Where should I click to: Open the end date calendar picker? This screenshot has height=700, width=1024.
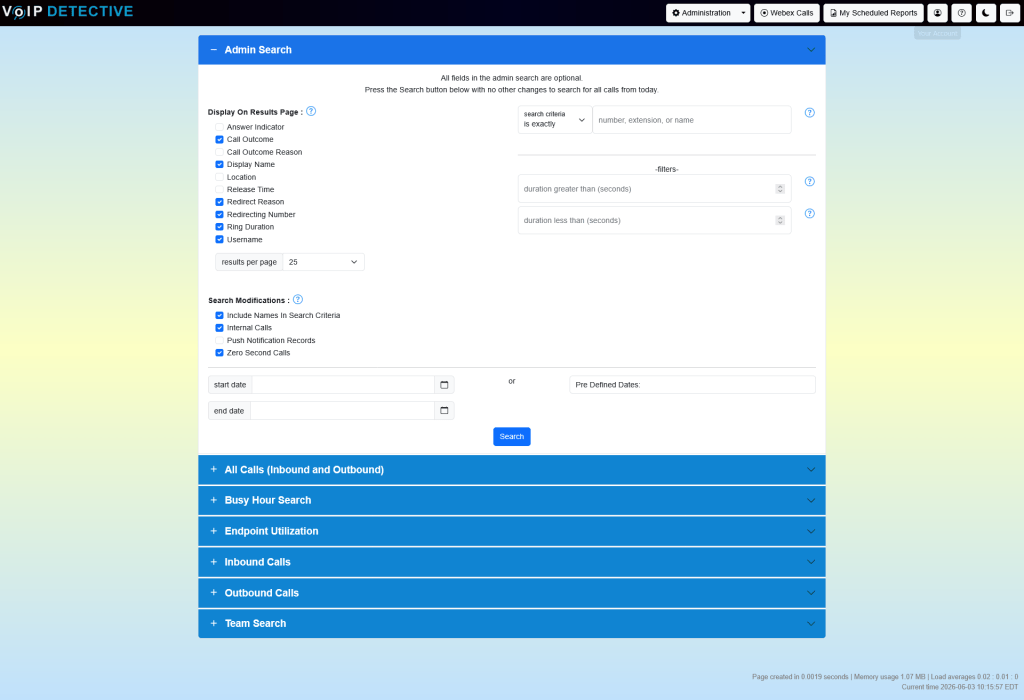pos(444,411)
